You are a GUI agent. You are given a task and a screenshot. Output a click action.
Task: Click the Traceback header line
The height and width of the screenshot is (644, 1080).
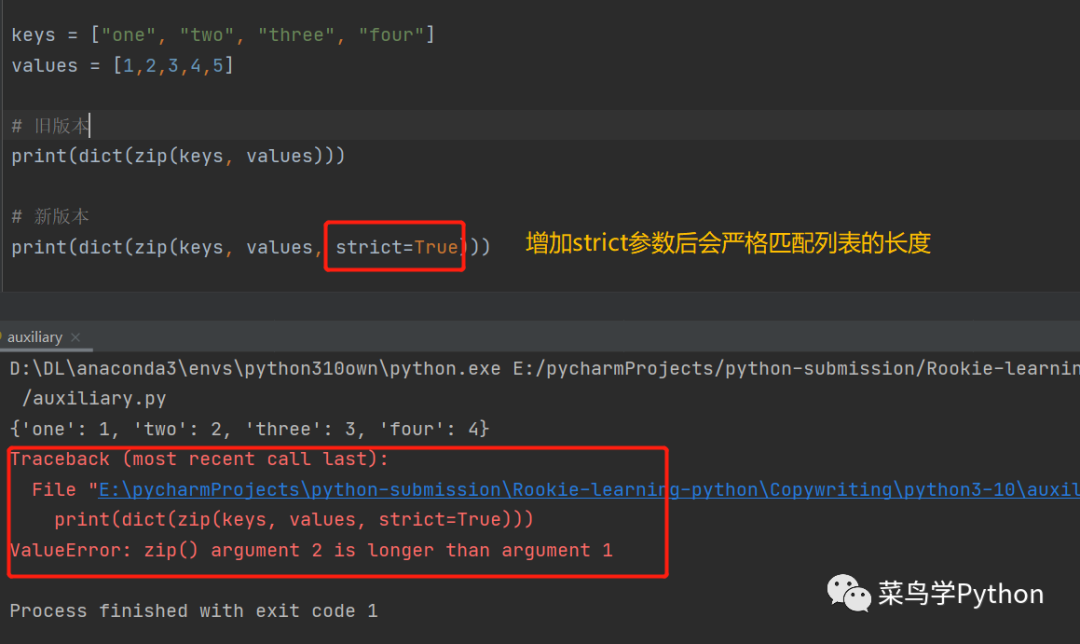(199, 459)
